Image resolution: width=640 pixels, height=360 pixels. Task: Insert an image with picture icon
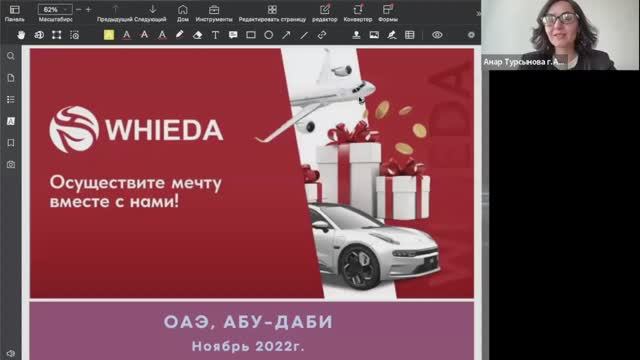click(x=374, y=35)
